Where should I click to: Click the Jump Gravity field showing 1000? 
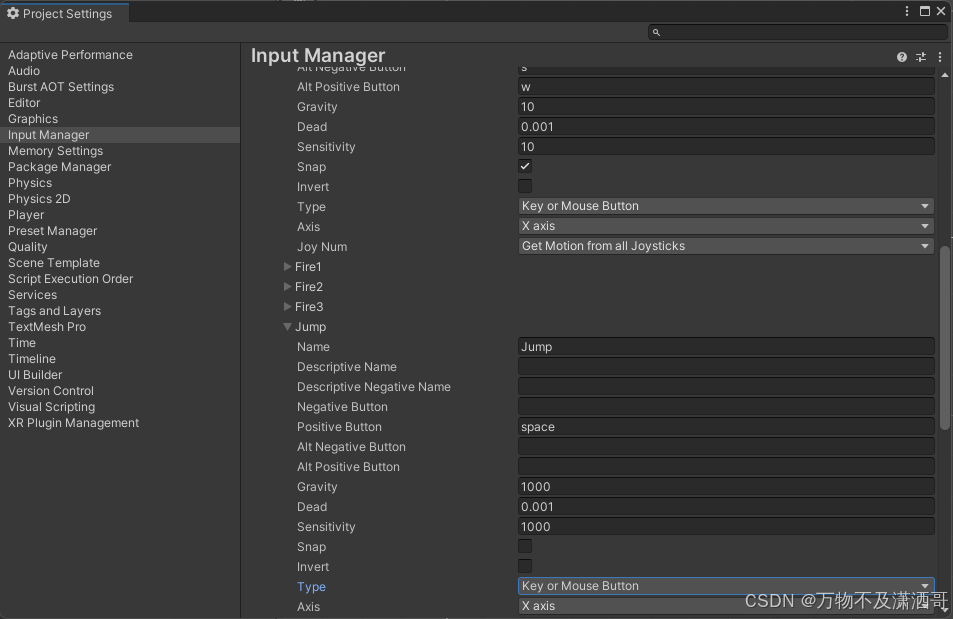coord(726,487)
